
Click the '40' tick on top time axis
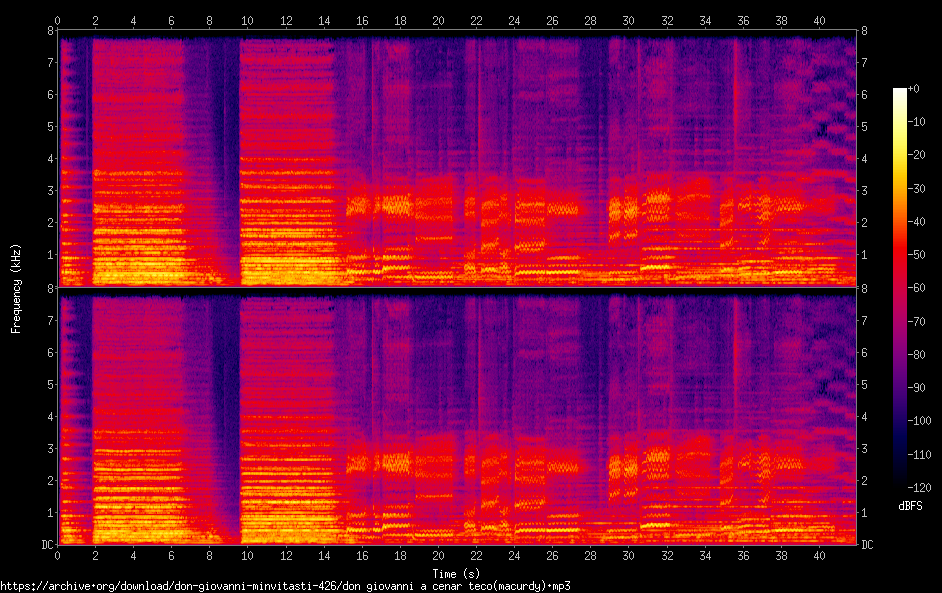(819, 20)
